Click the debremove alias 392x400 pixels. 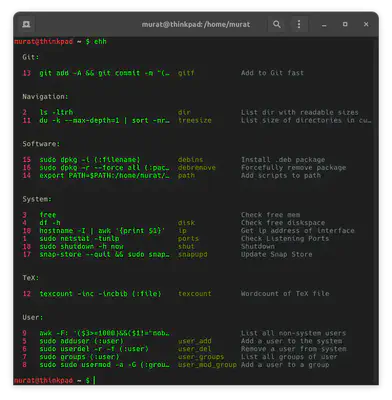pyautogui.click(x=197, y=168)
